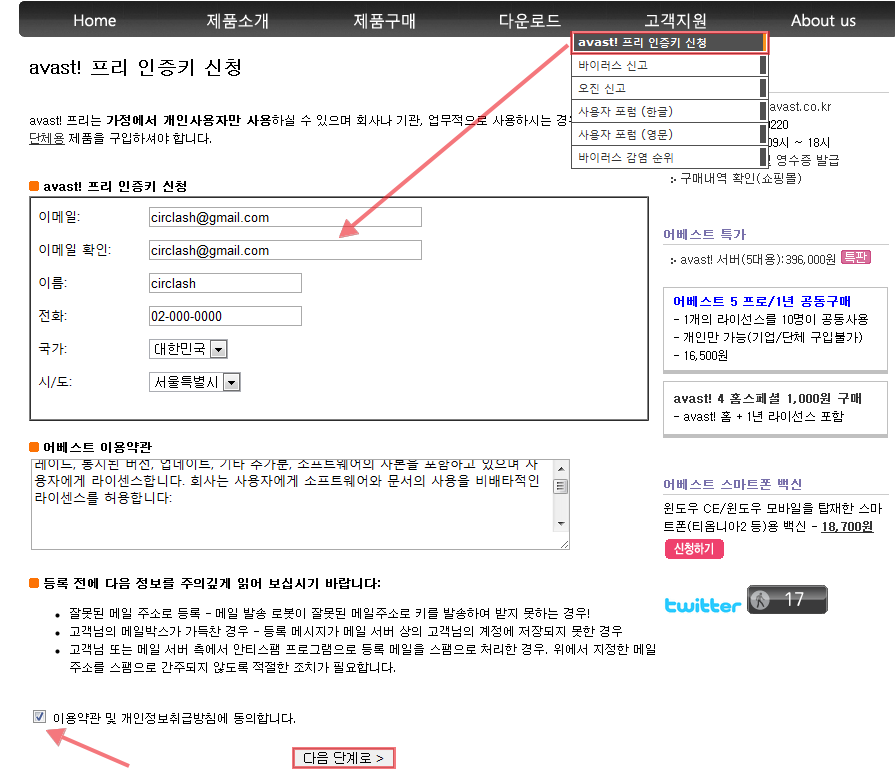Click the 영수증 발급 text
This screenshot has height=775, width=895.
807,160
